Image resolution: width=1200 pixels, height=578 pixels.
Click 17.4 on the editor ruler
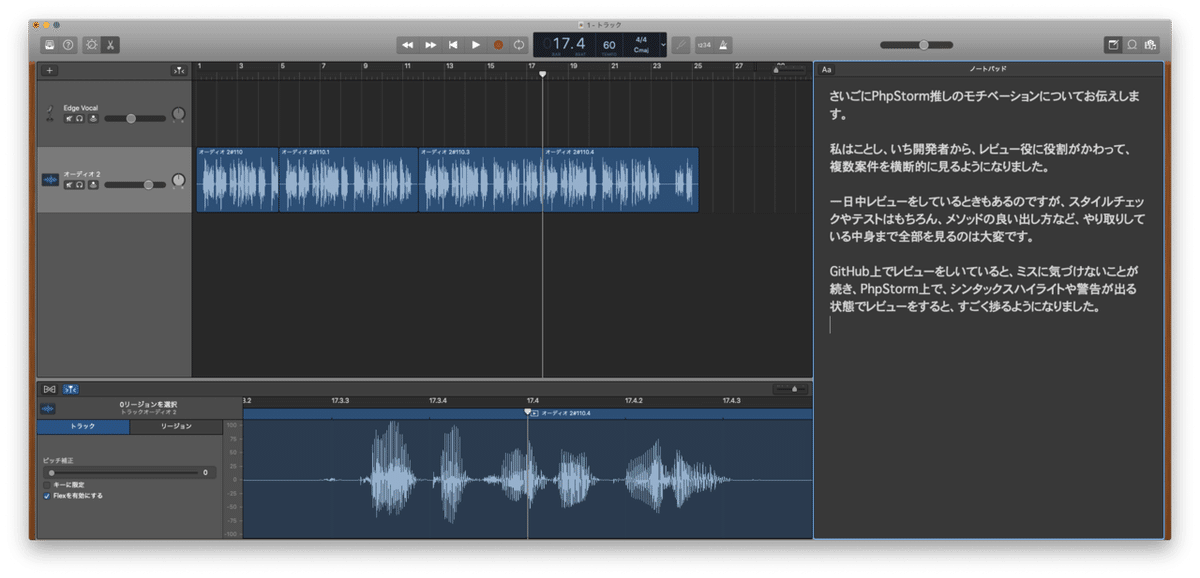(533, 400)
